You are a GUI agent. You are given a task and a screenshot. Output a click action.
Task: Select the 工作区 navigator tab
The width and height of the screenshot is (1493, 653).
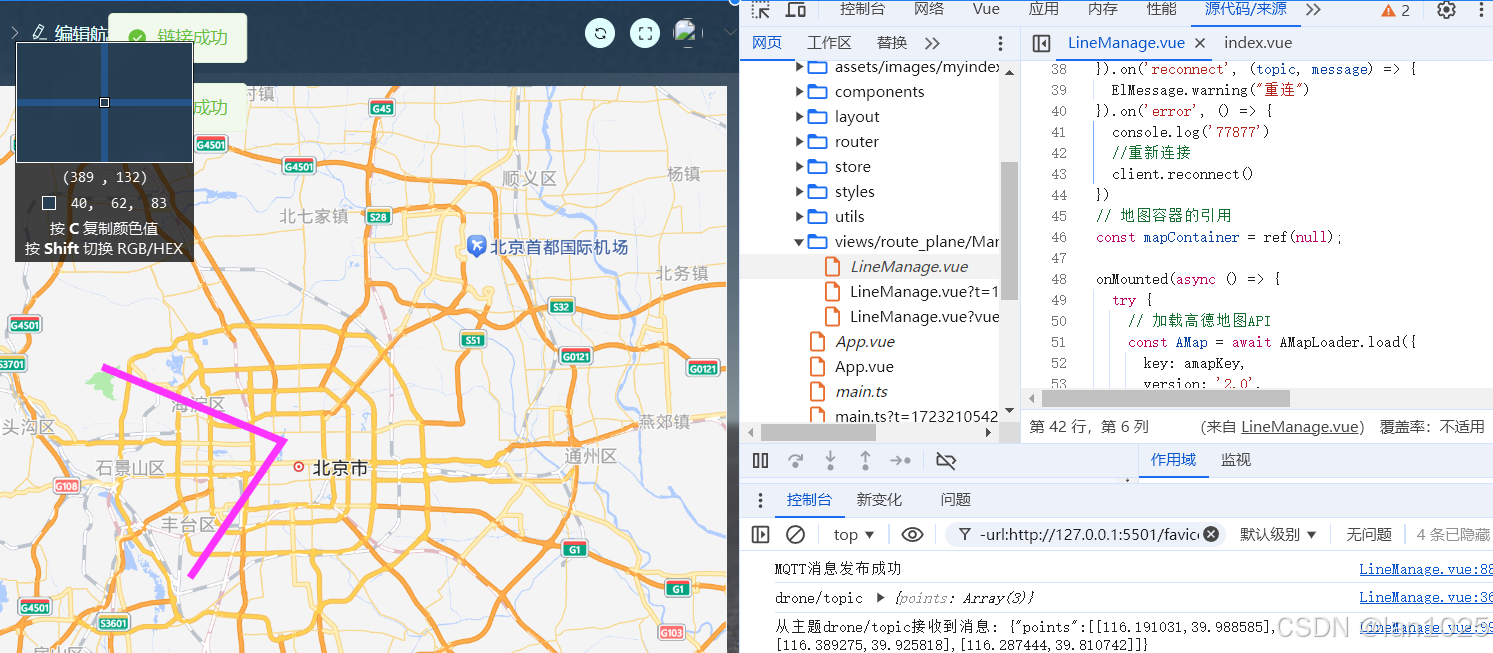829,43
